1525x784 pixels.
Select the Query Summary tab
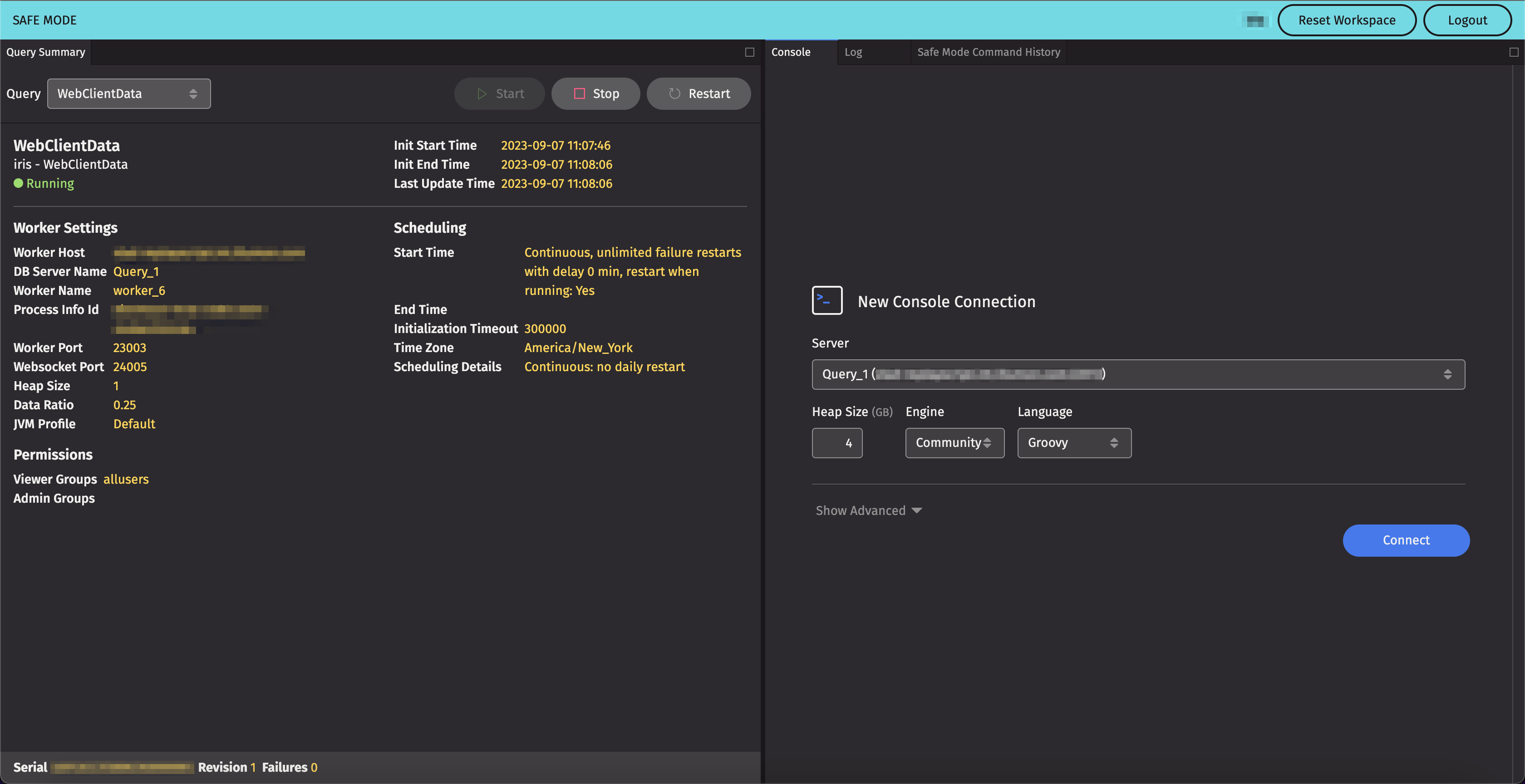(x=45, y=52)
